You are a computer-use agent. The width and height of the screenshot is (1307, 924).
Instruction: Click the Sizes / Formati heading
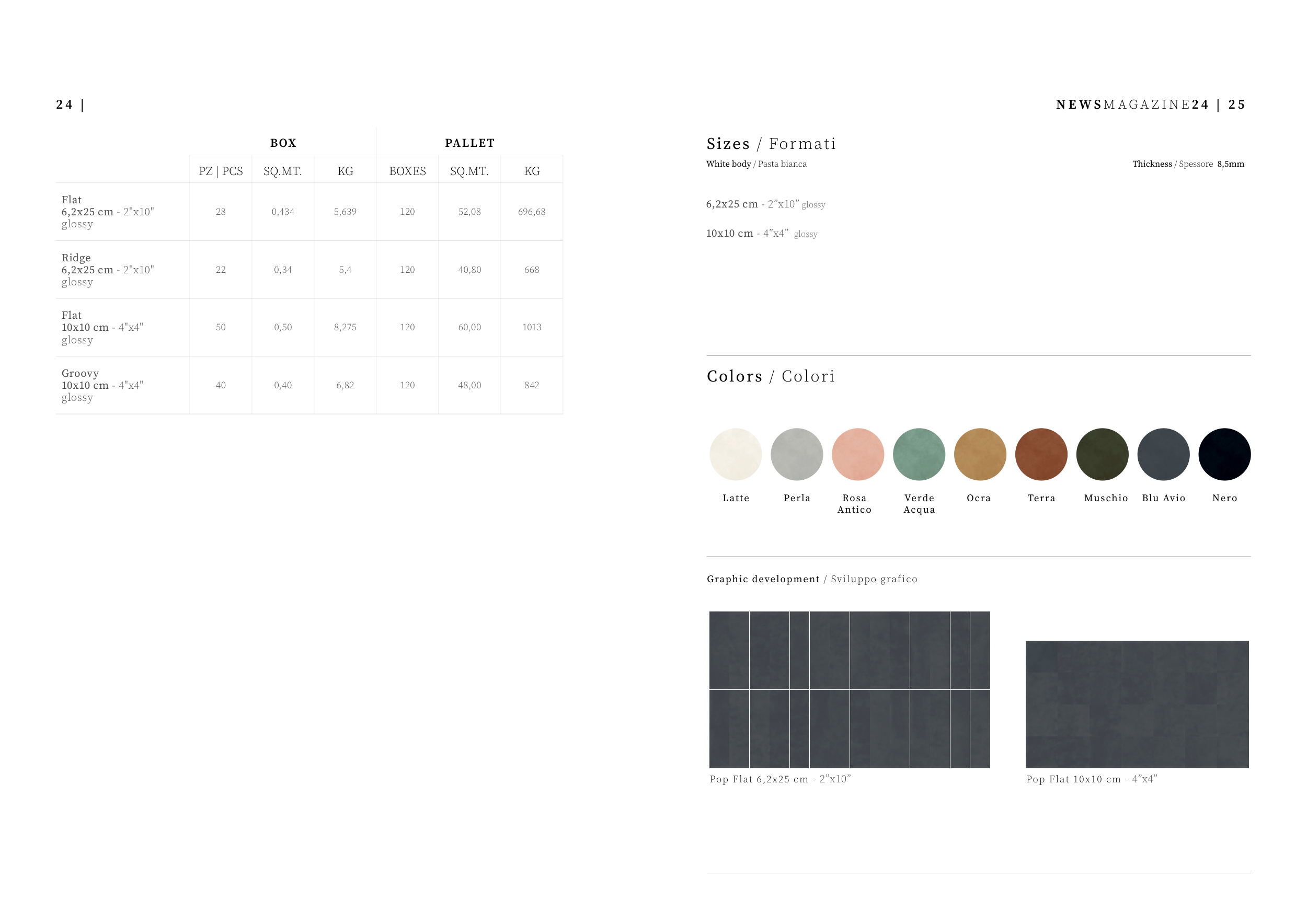(x=771, y=144)
